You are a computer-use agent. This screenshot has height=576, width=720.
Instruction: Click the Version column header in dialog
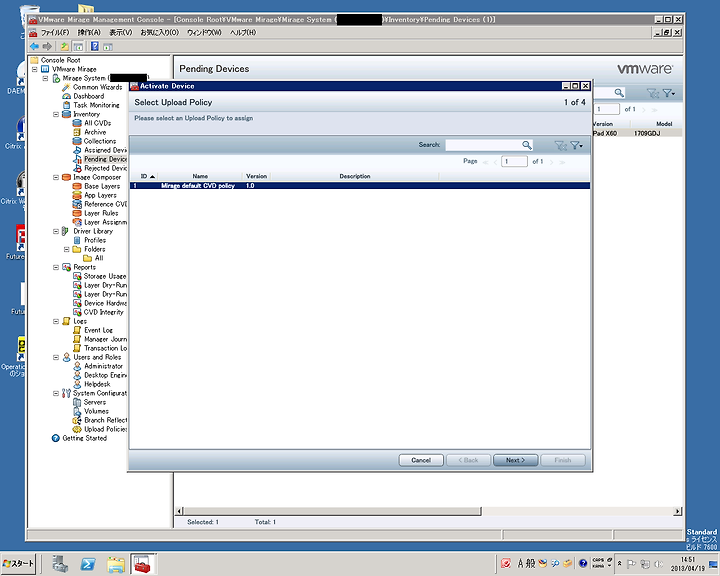[256, 176]
